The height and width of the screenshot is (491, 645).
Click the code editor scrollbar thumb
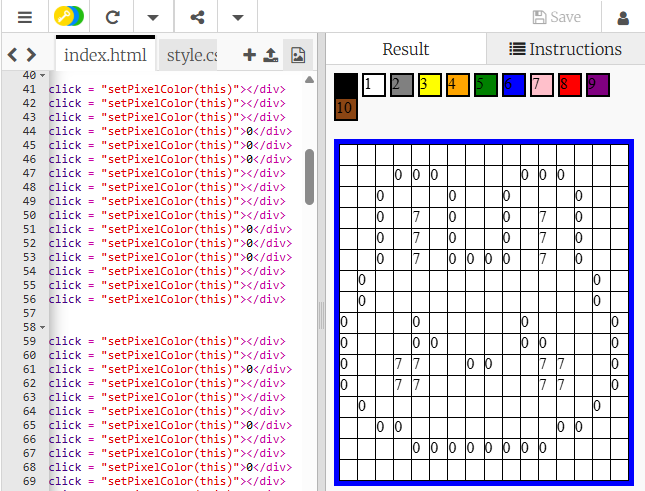tap(309, 177)
